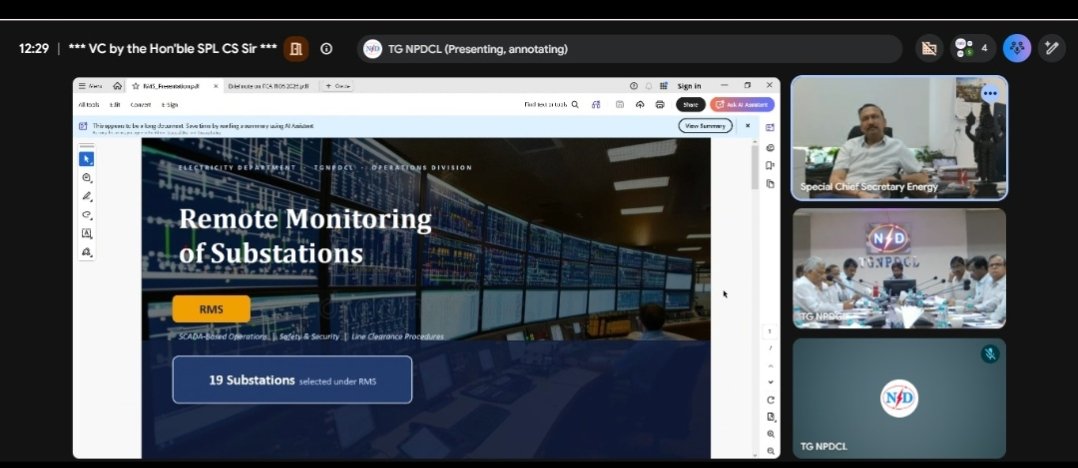Image resolution: width=1078 pixels, height=468 pixels.
Task: Click the Create new tab button
Action: 338,86
